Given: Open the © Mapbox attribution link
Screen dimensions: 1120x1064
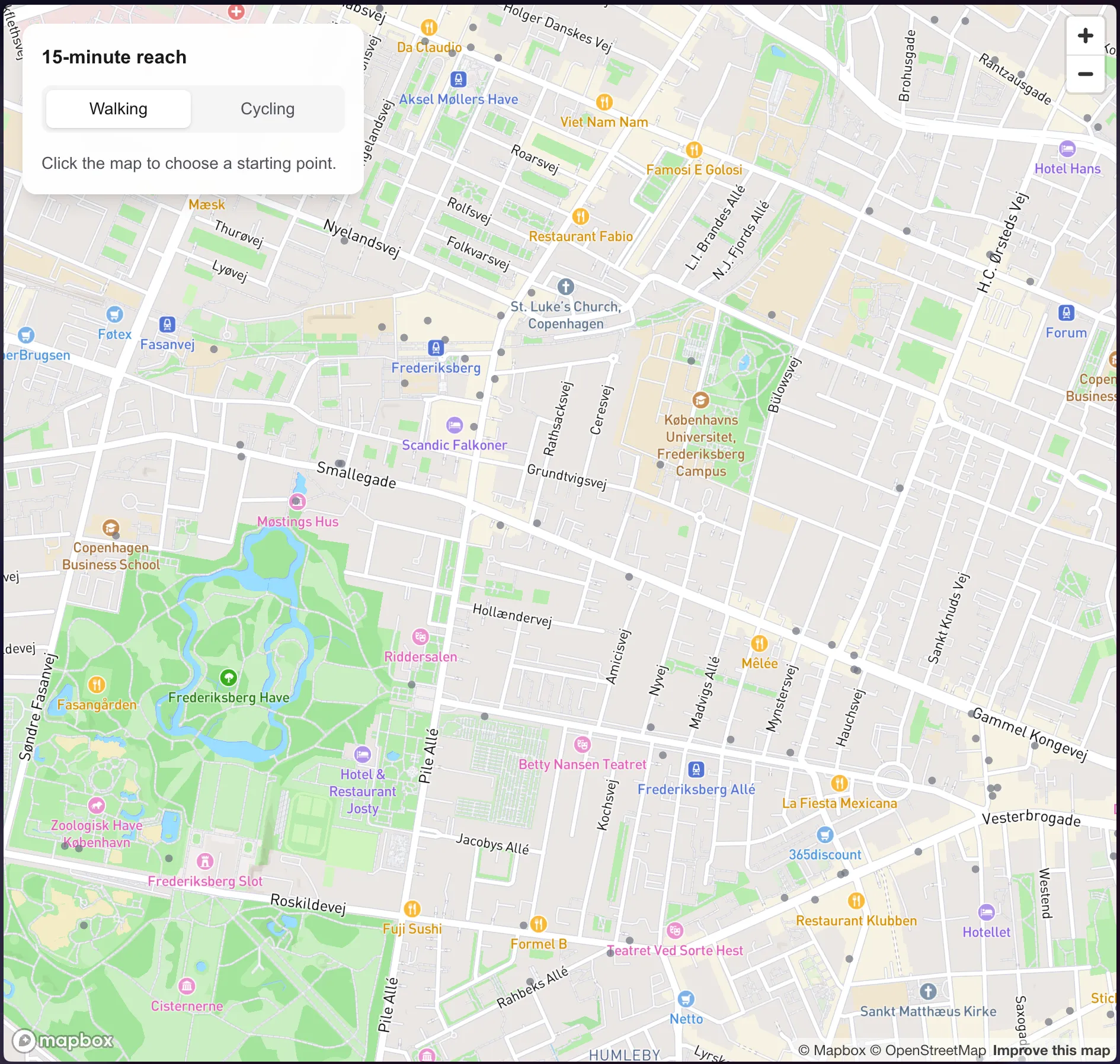Looking at the screenshot, I should (832, 1050).
